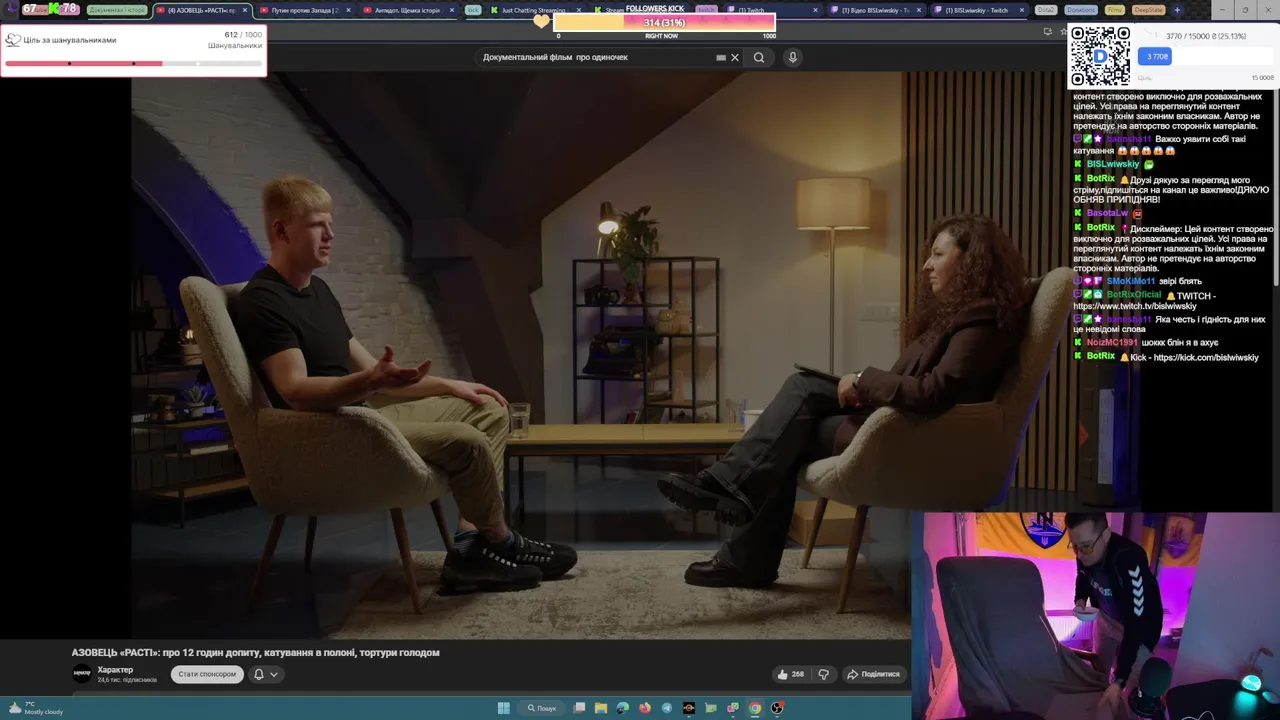Click SMoKiMo11 username in chat
This screenshot has width=1280, height=720.
[1131, 282]
